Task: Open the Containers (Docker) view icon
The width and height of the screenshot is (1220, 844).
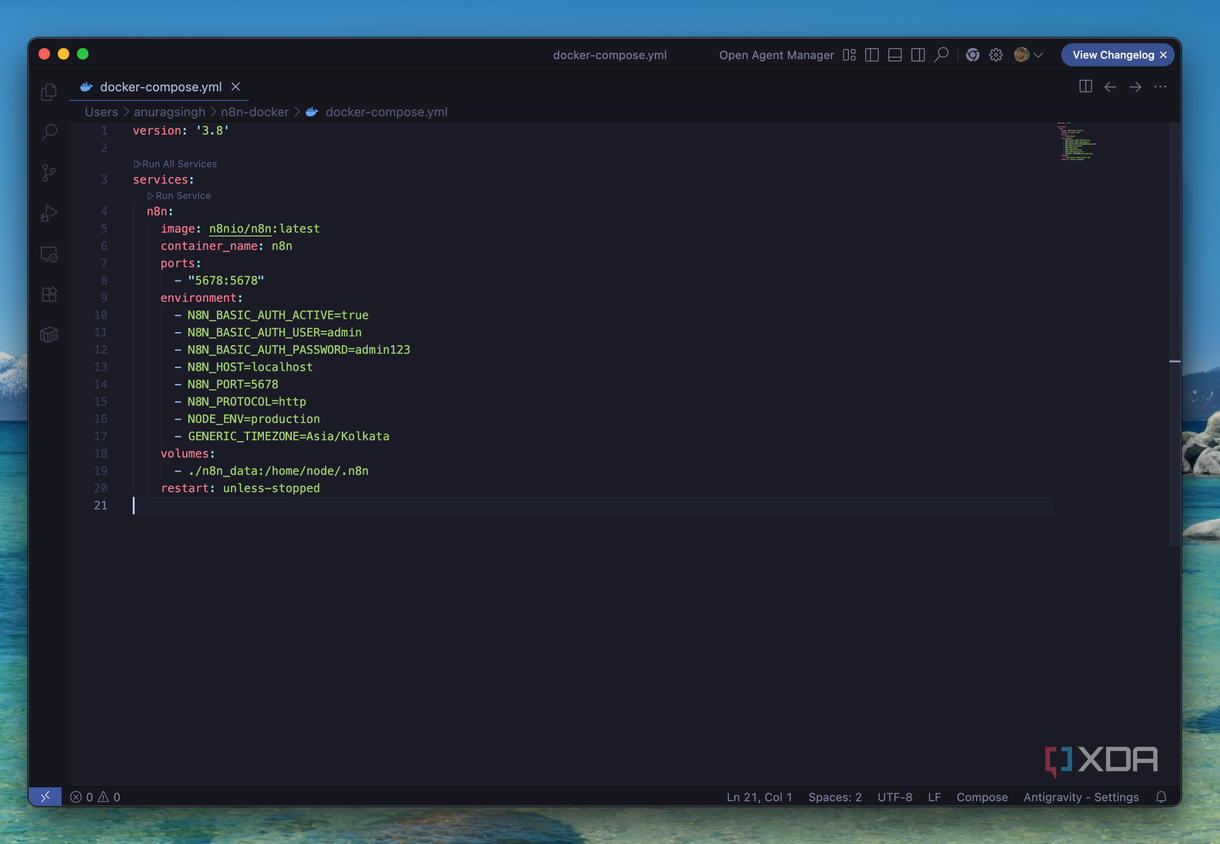Action: [49, 335]
